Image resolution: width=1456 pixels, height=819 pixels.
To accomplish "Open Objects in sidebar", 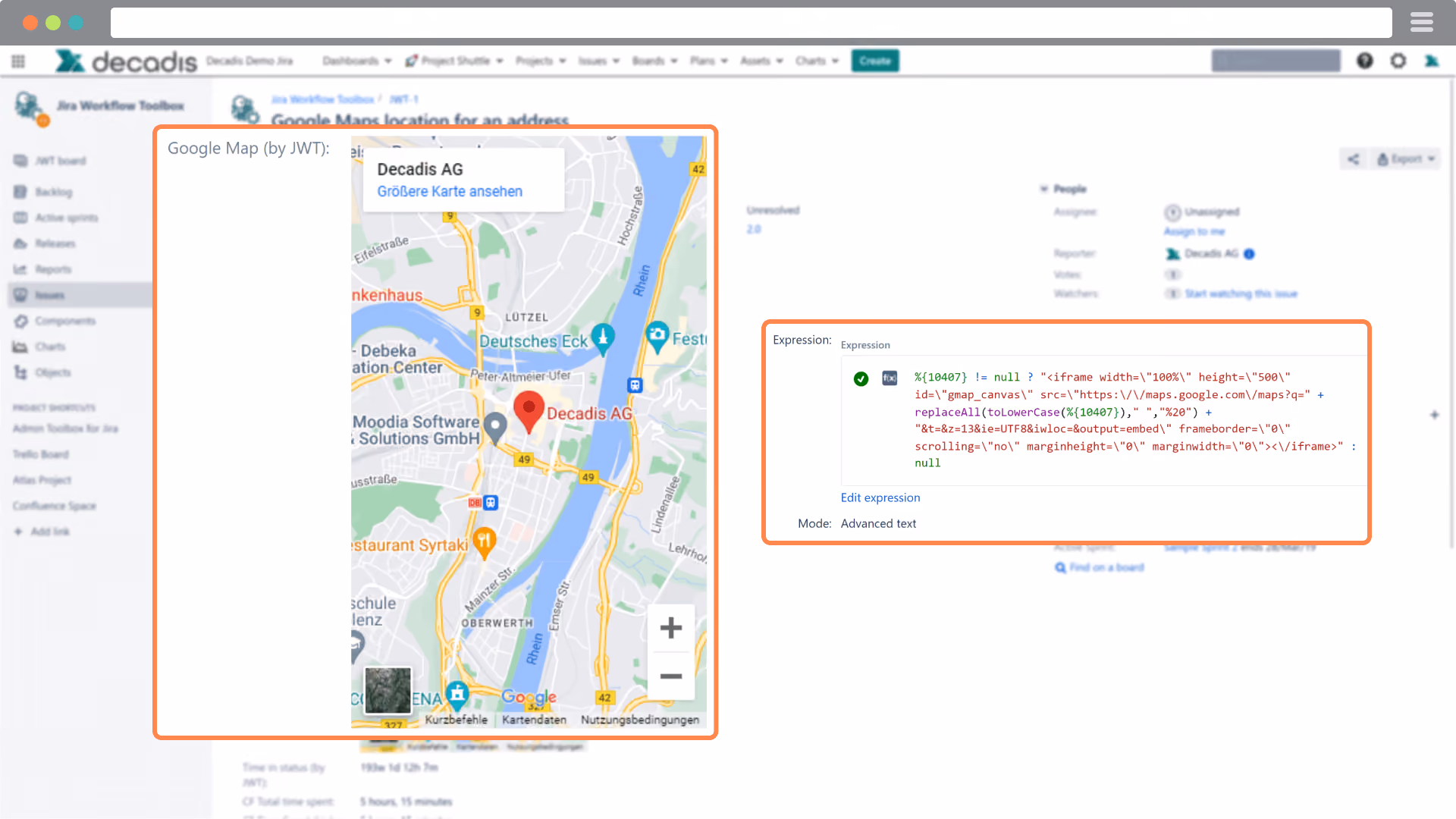I will click(x=42, y=372).
